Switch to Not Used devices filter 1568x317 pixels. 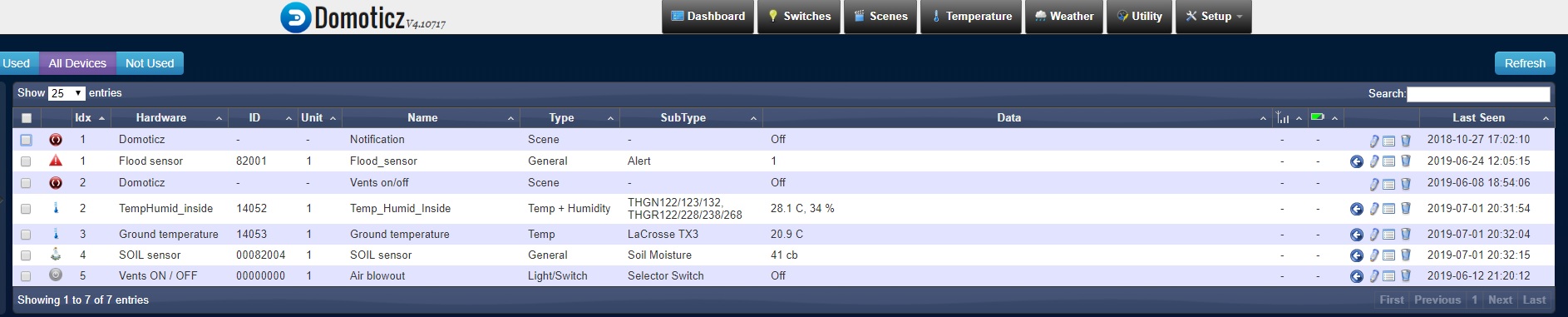pos(150,63)
